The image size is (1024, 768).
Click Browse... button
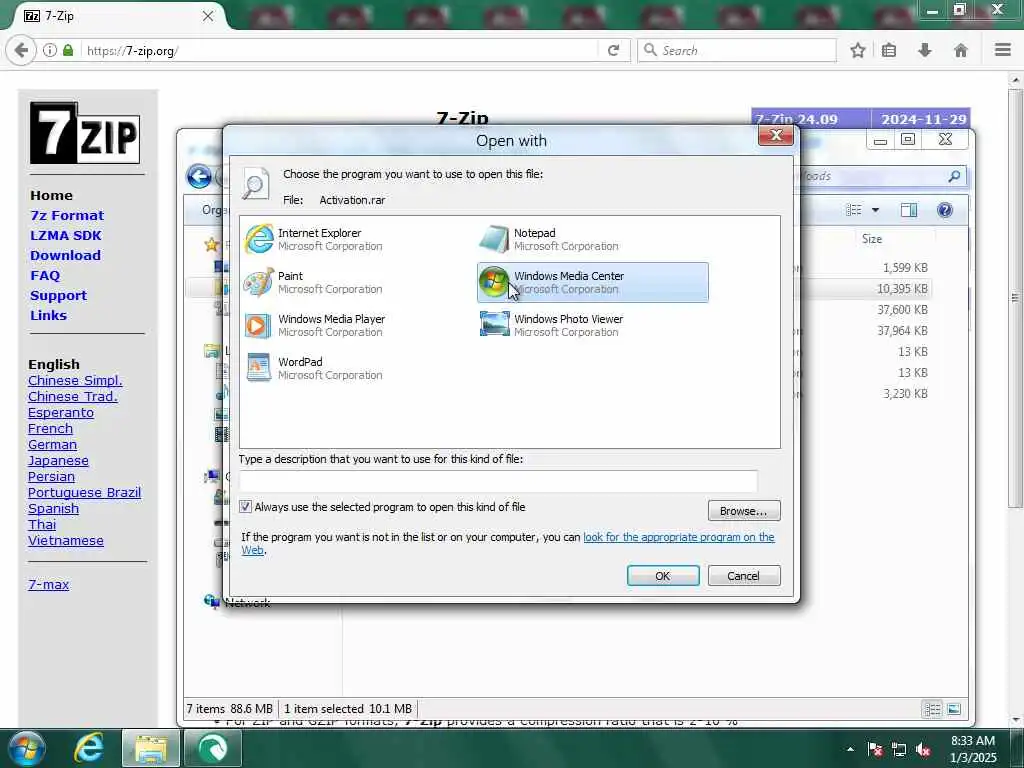[x=744, y=511]
